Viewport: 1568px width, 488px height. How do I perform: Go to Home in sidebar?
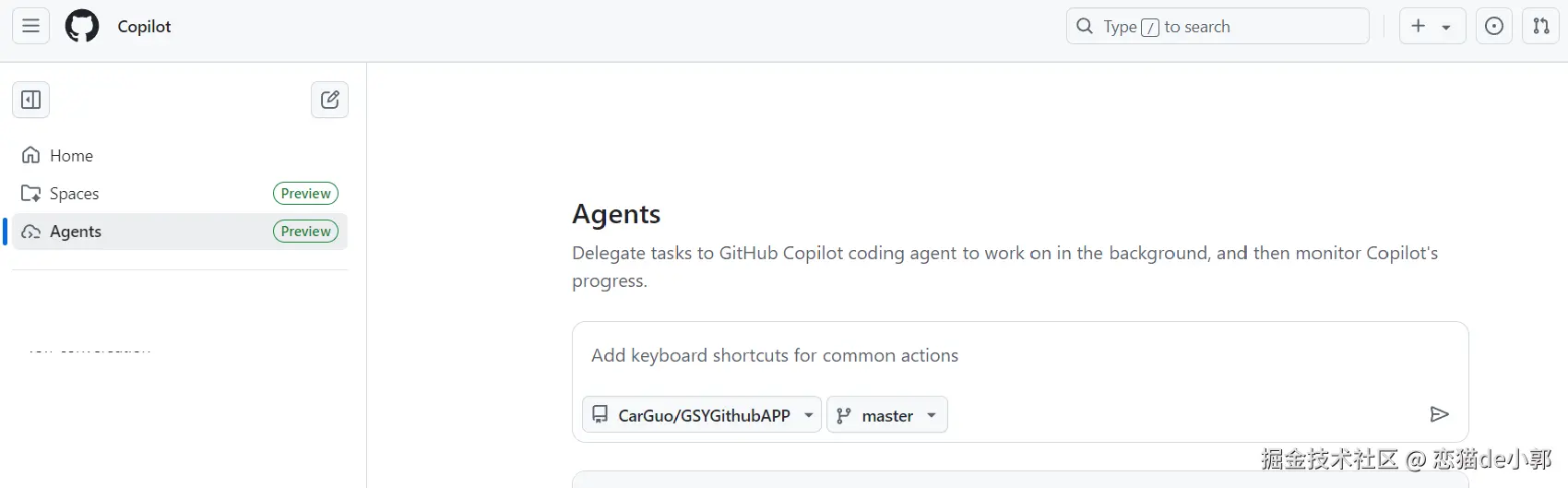71,156
